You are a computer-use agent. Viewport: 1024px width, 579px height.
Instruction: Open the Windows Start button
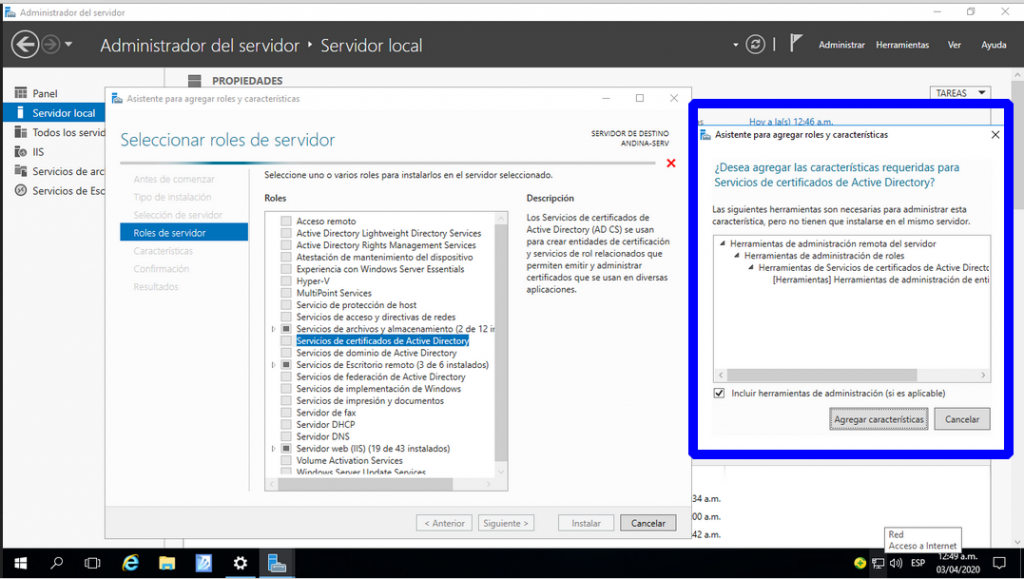20,563
